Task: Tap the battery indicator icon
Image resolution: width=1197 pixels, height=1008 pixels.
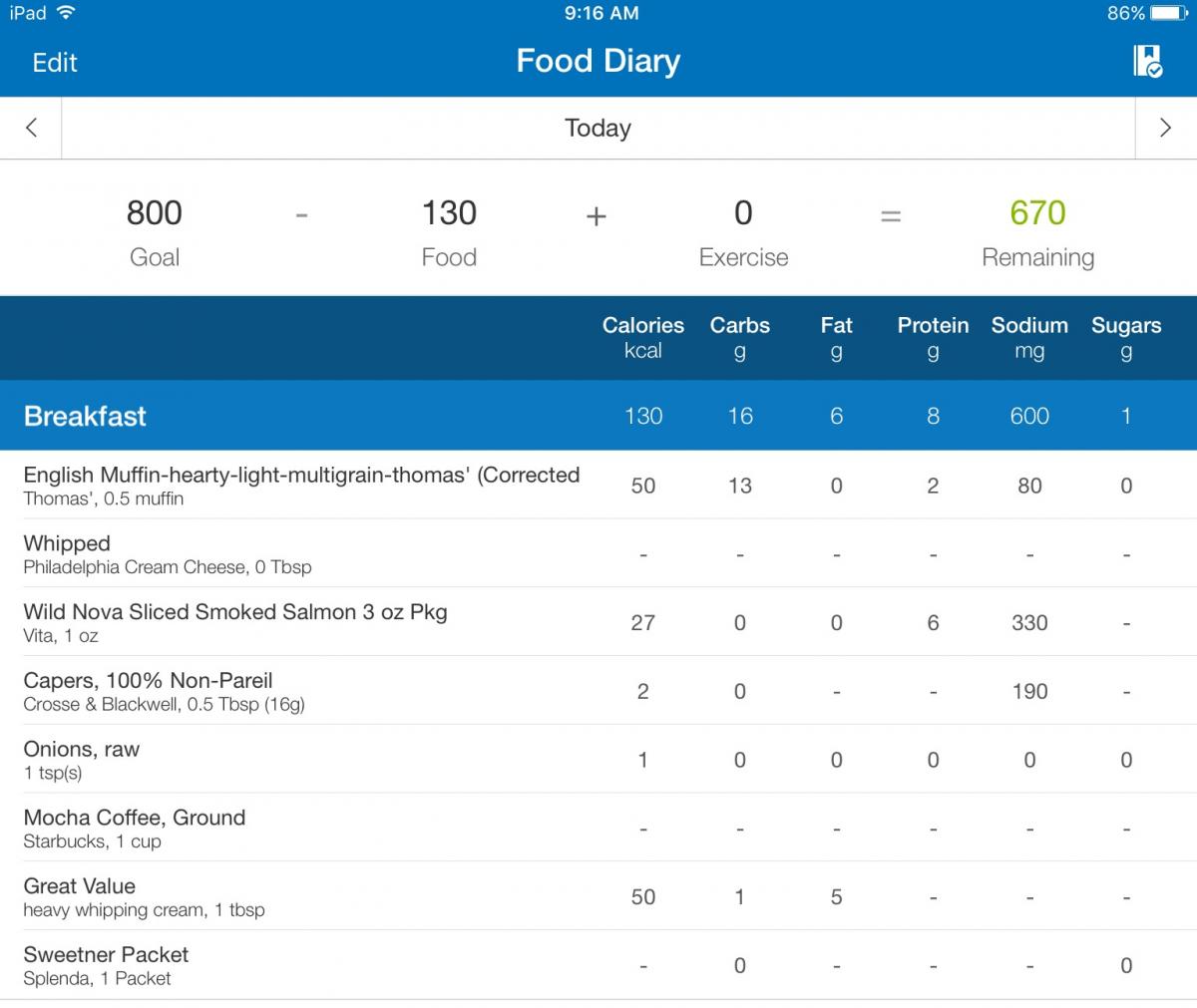Action: 1169,13
